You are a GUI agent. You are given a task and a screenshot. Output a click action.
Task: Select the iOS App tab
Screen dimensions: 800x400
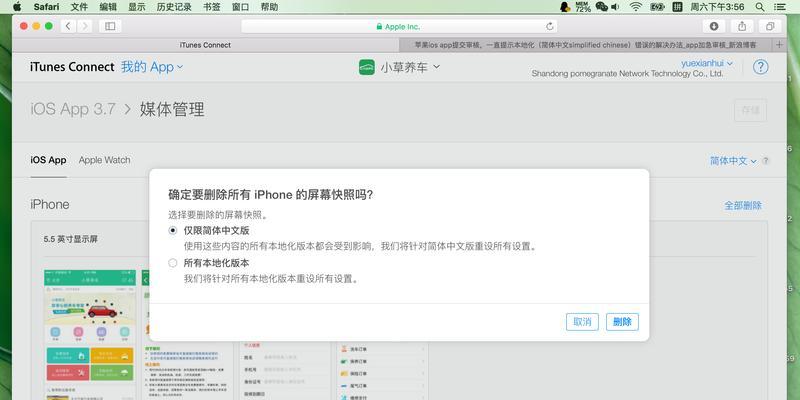click(48, 160)
